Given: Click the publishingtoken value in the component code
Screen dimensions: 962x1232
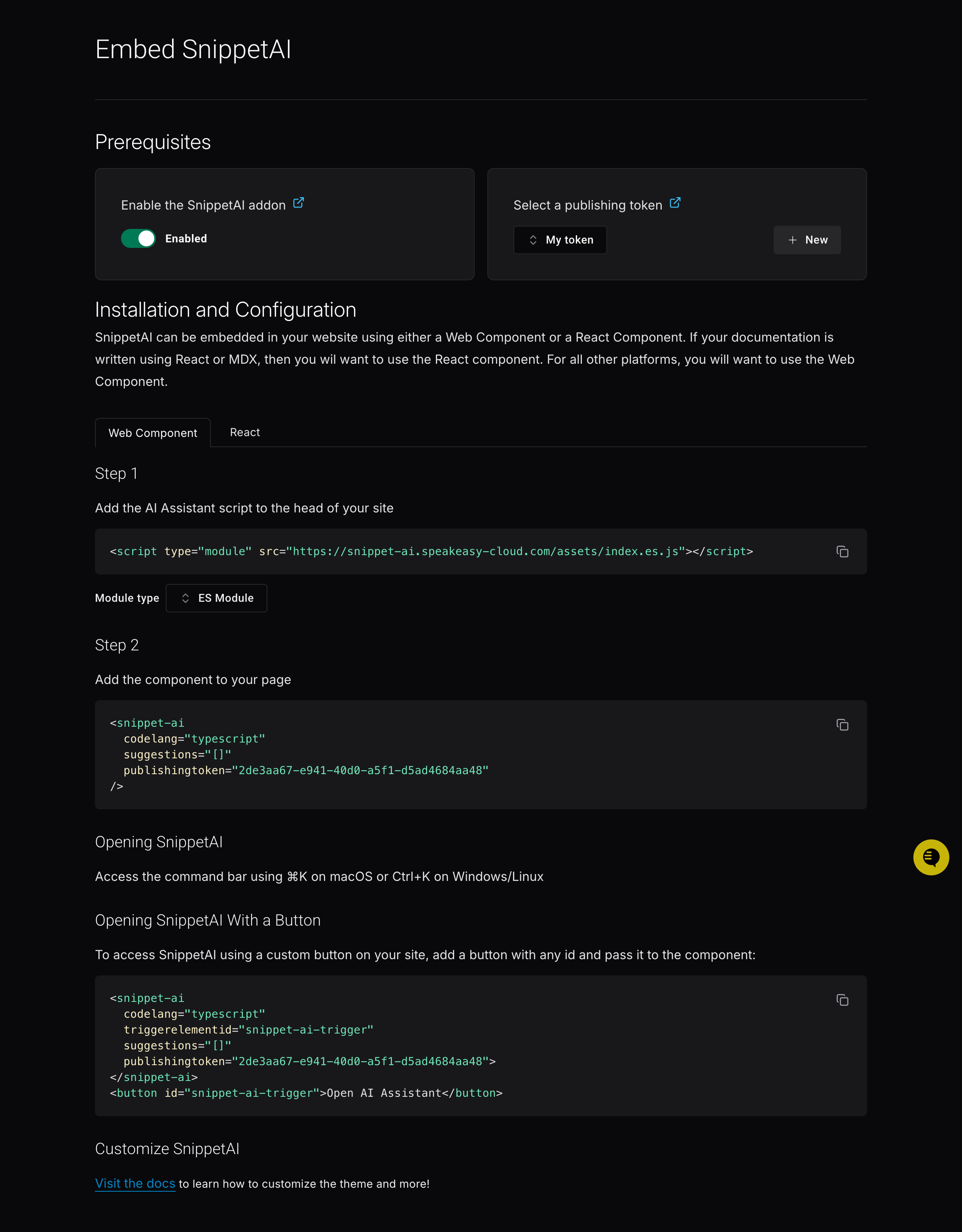Looking at the screenshot, I should [x=361, y=770].
